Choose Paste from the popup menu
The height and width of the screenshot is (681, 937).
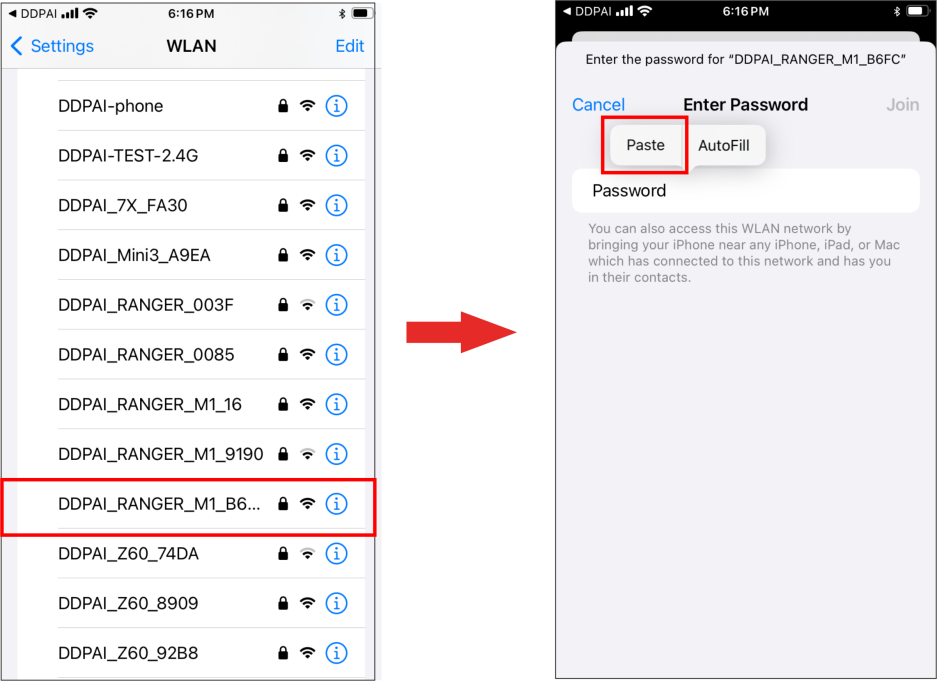(x=645, y=145)
